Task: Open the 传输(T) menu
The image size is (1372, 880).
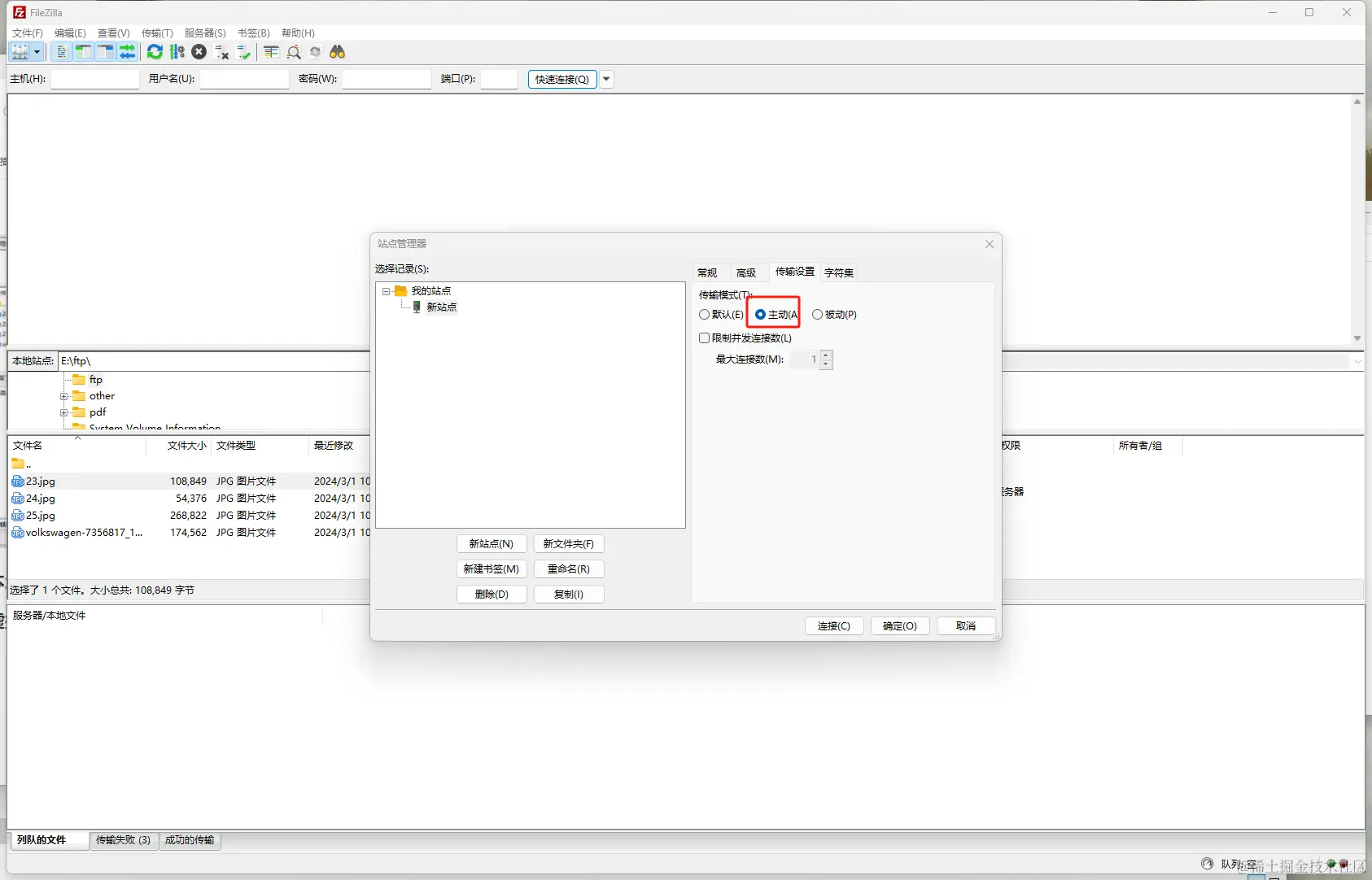Action: click(x=157, y=33)
